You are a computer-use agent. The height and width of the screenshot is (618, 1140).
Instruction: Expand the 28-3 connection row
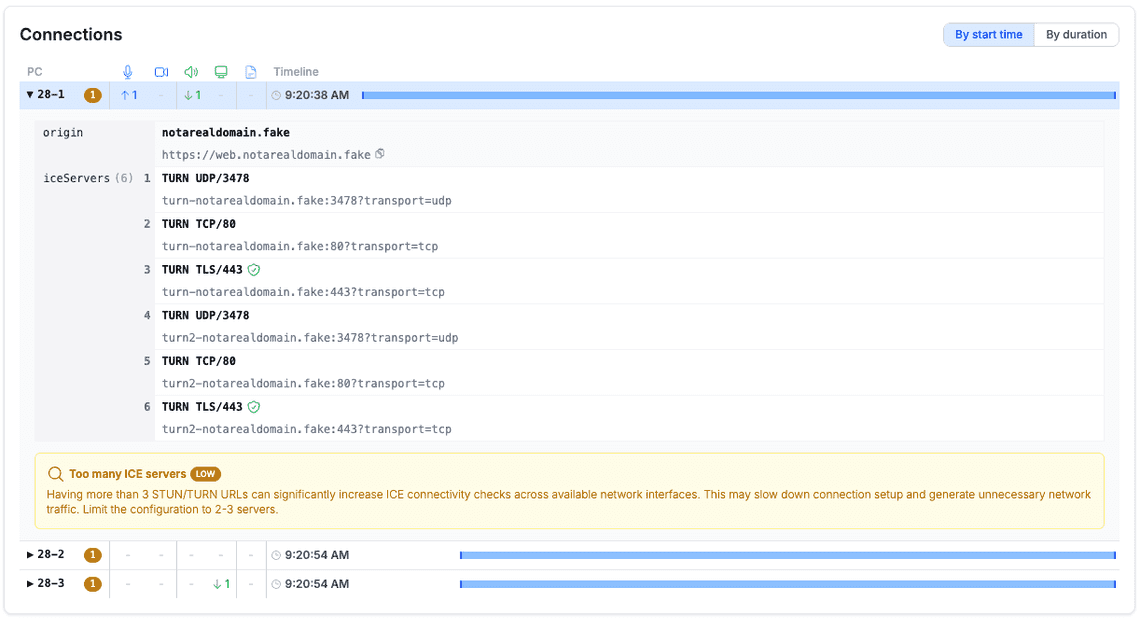click(x=30, y=584)
